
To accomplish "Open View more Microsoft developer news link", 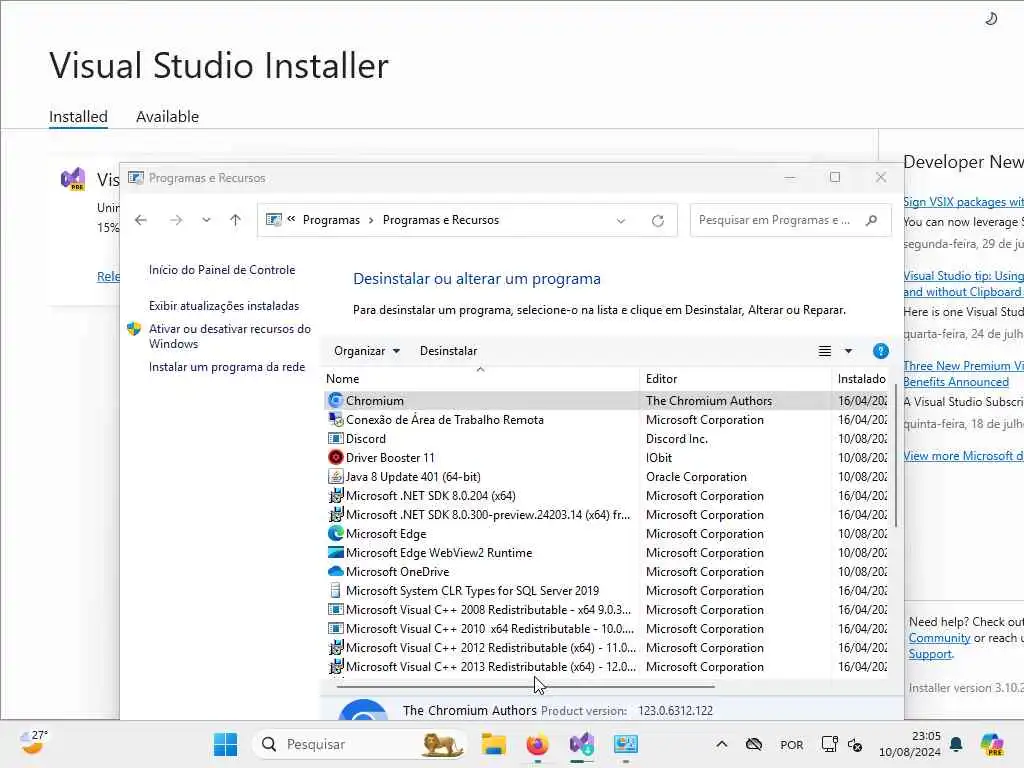I will pyautogui.click(x=963, y=456).
